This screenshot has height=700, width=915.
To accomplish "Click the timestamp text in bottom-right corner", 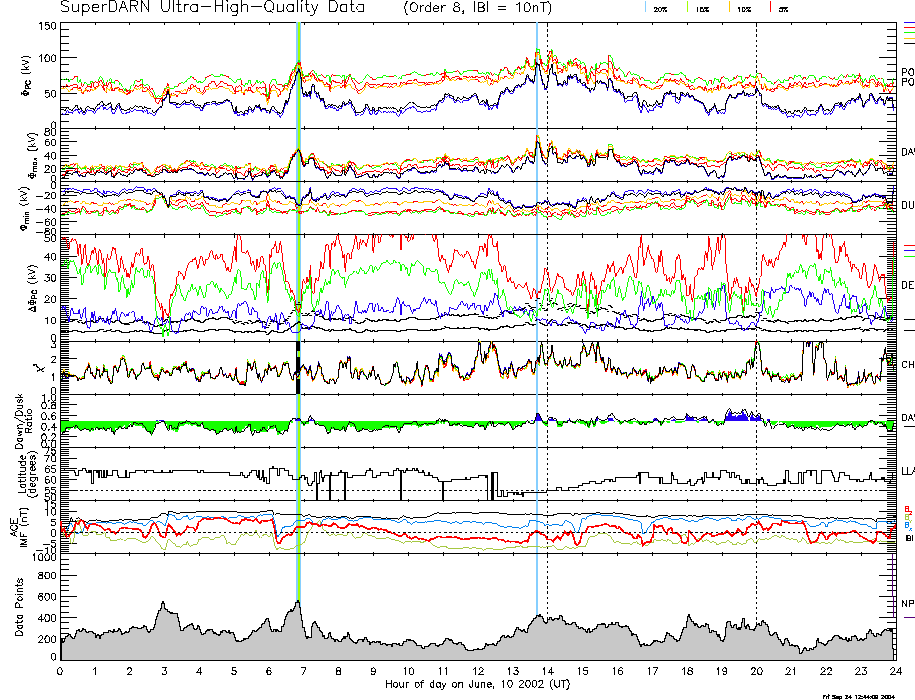I will (858, 696).
